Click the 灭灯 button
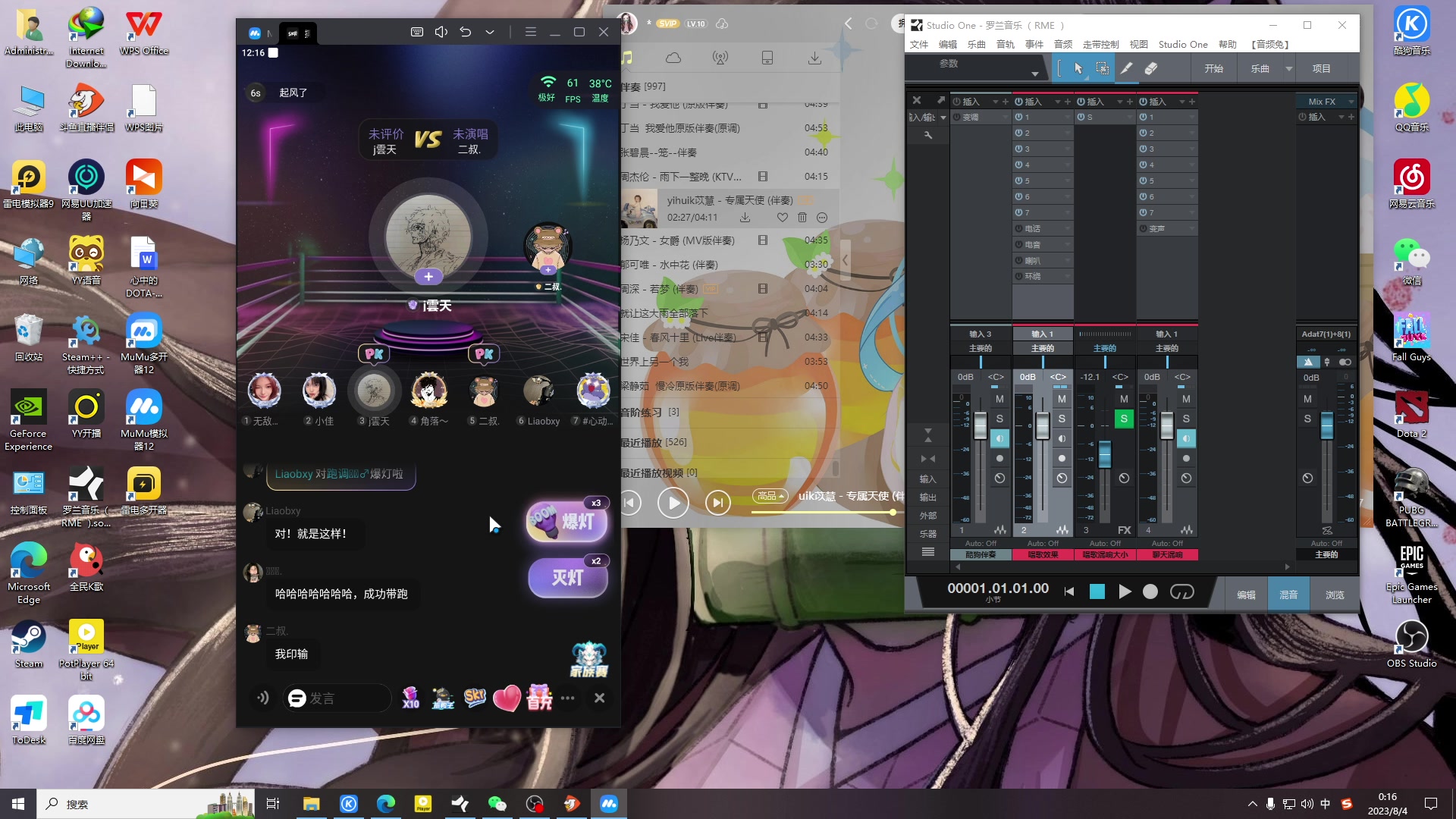This screenshot has height=819, width=1456. [x=568, y=578]
